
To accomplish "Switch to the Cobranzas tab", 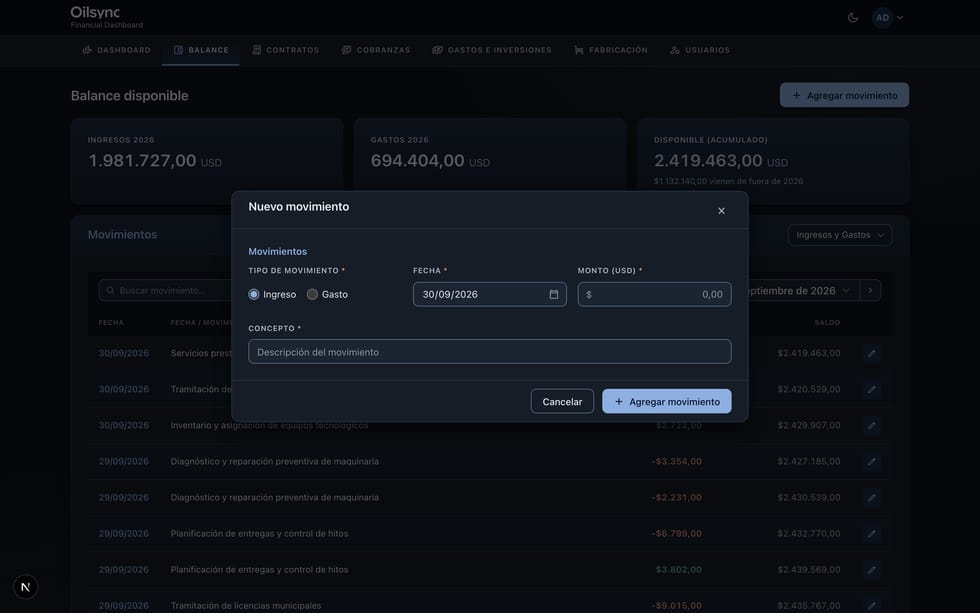I will (x=376, y=50).
